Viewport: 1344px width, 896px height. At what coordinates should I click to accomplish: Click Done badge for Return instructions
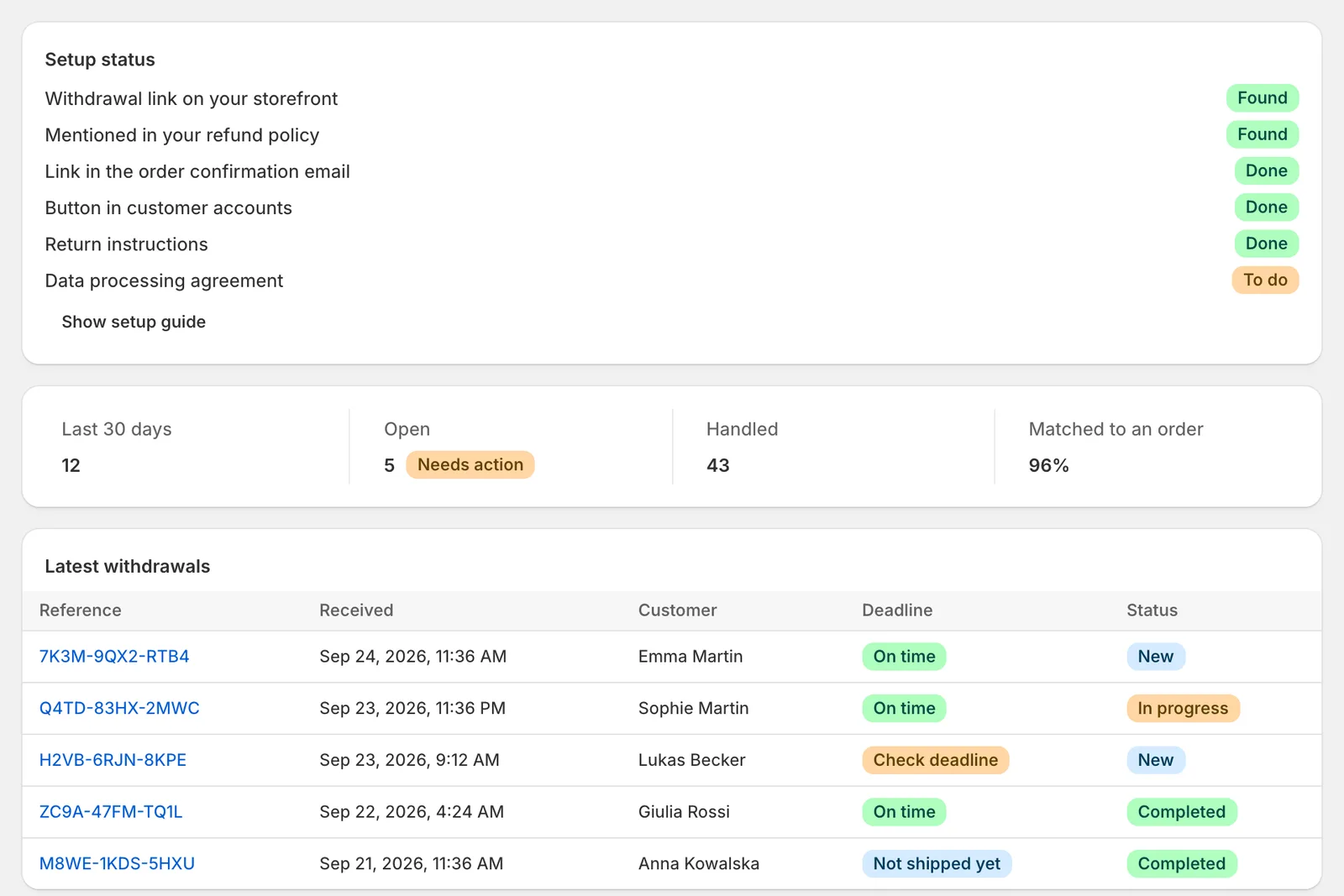[1267, 244]
